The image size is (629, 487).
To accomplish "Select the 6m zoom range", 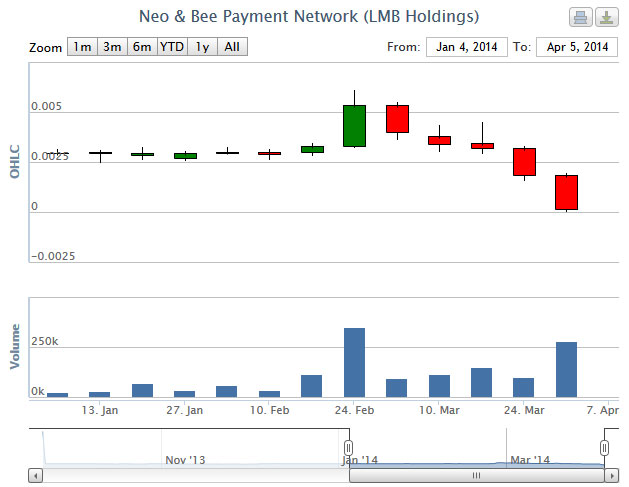I will (x=142, y=47).
